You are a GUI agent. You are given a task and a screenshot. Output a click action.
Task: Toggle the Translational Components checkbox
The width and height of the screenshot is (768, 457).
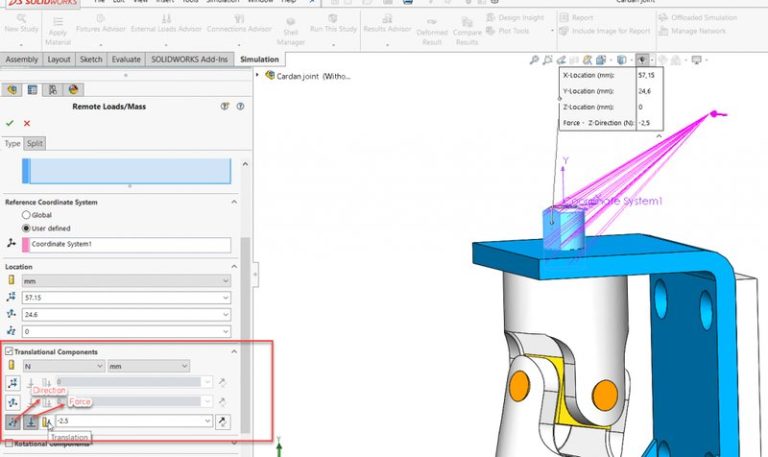(9, 351)
